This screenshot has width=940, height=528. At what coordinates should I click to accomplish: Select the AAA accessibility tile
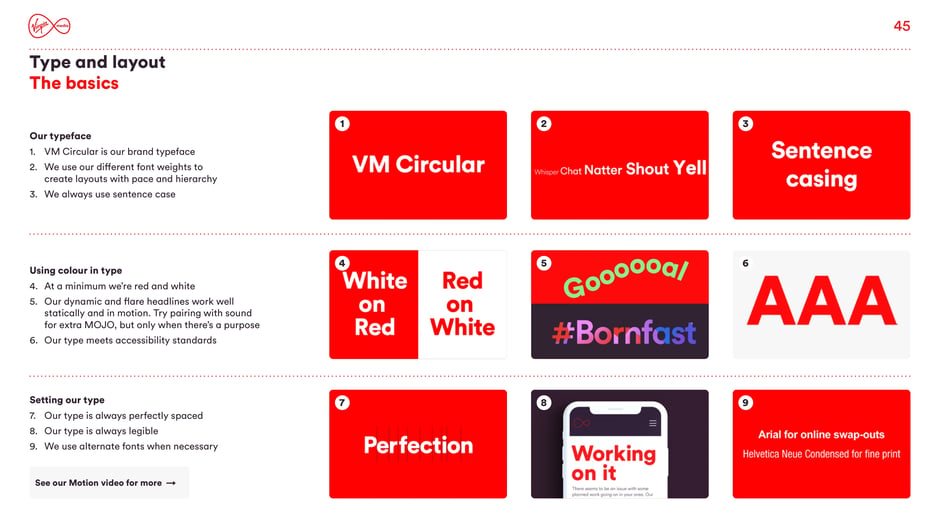821,304
